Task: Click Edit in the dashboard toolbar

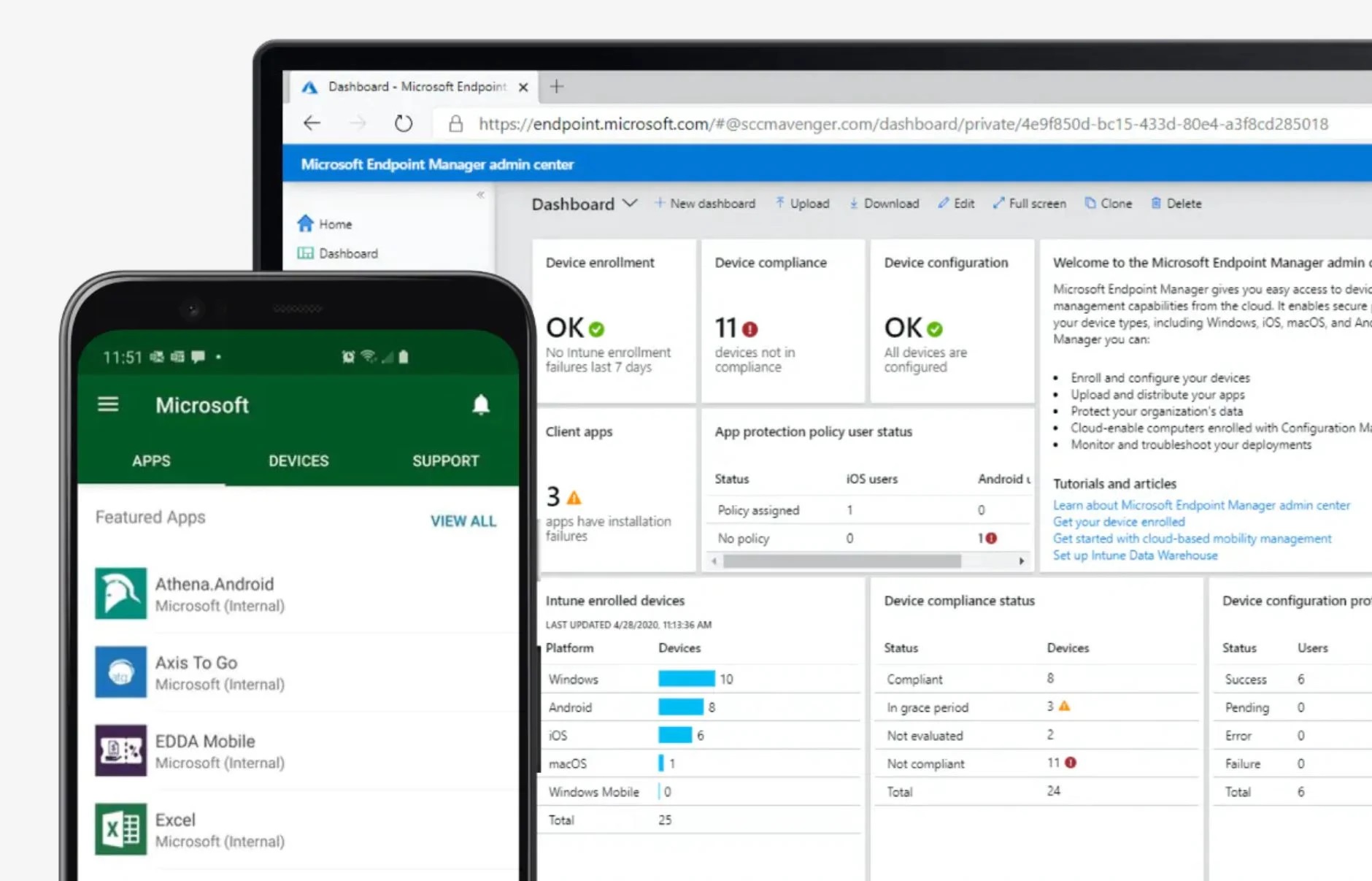Action: tap(956, 204)
